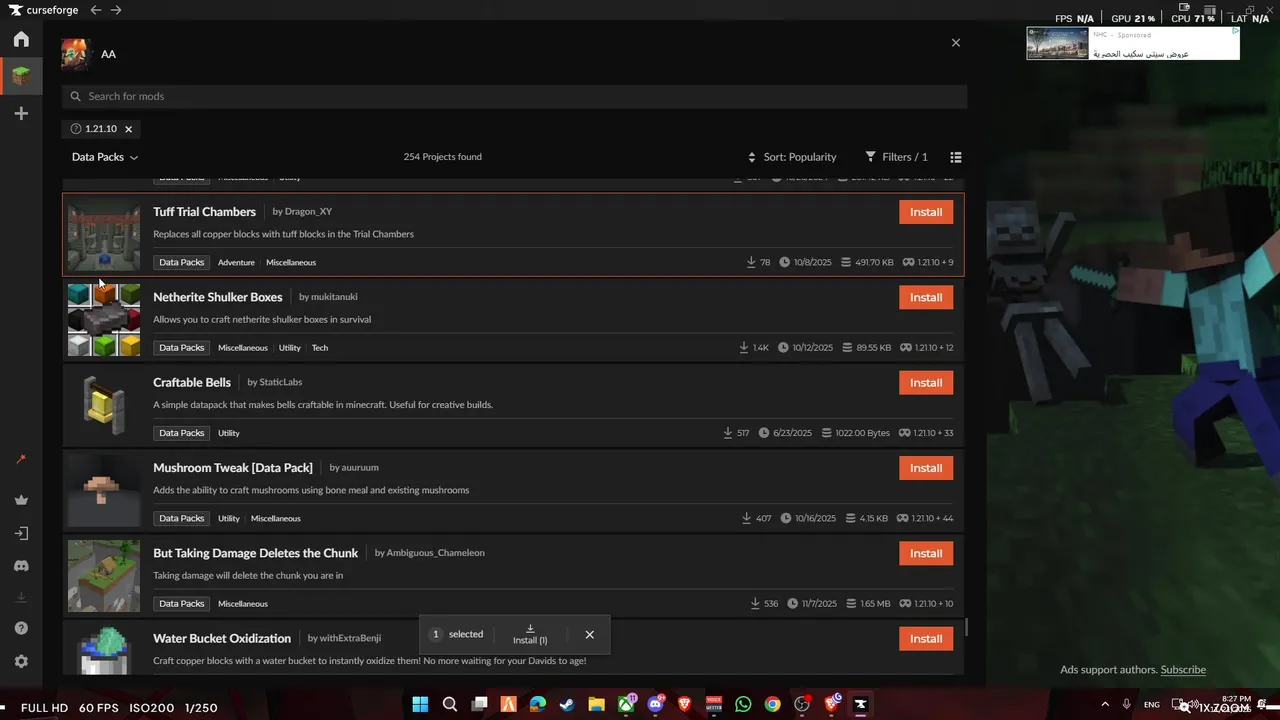Switch the results to list view

click(956, 157)
